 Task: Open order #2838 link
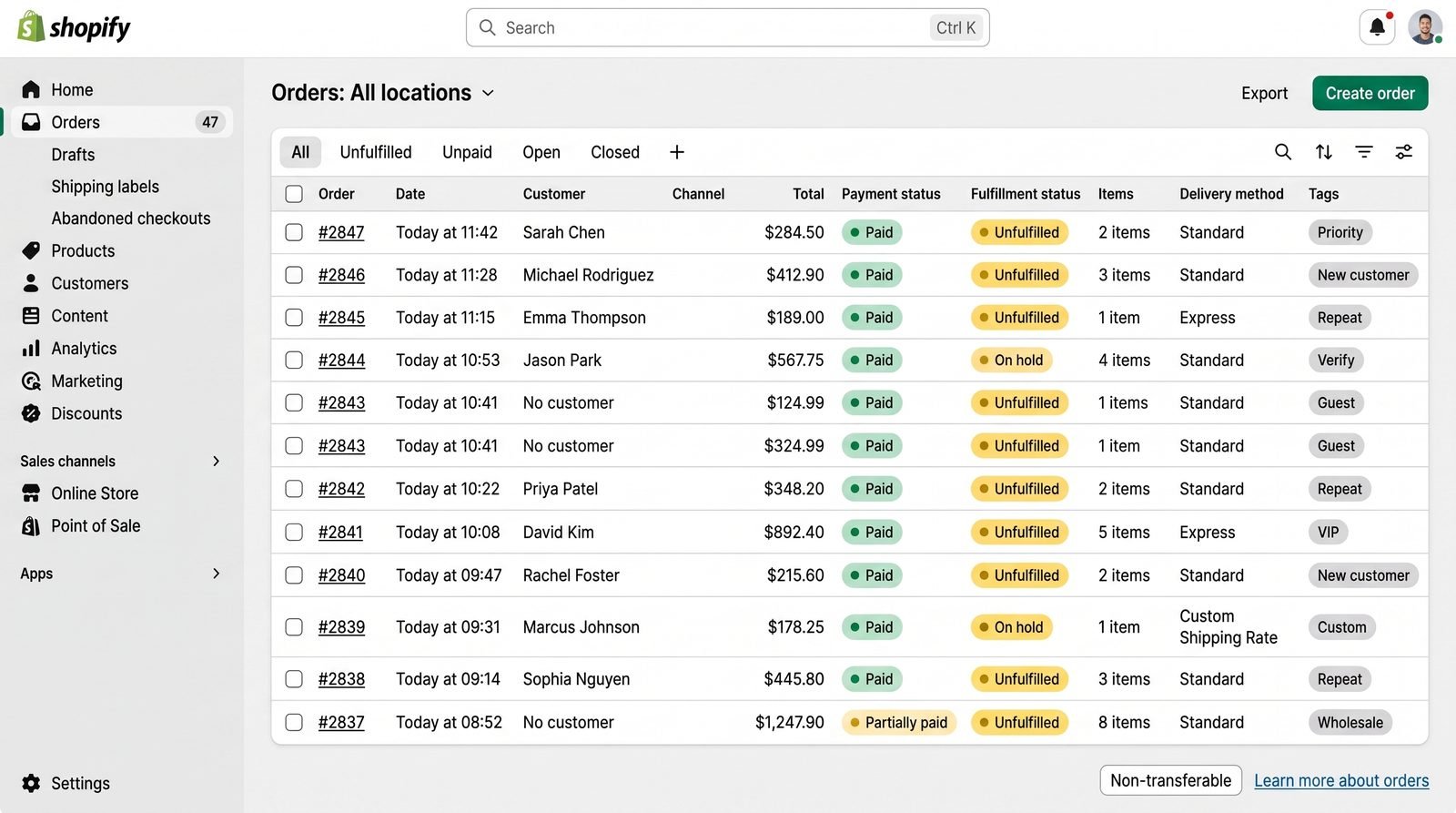[x=341, y=679]
